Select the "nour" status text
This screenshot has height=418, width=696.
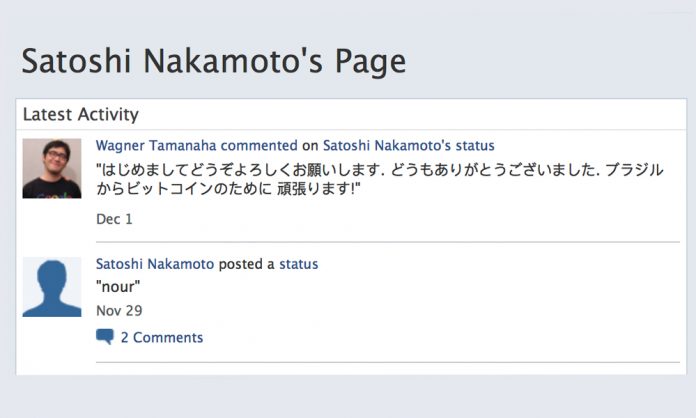click(120, 287)
